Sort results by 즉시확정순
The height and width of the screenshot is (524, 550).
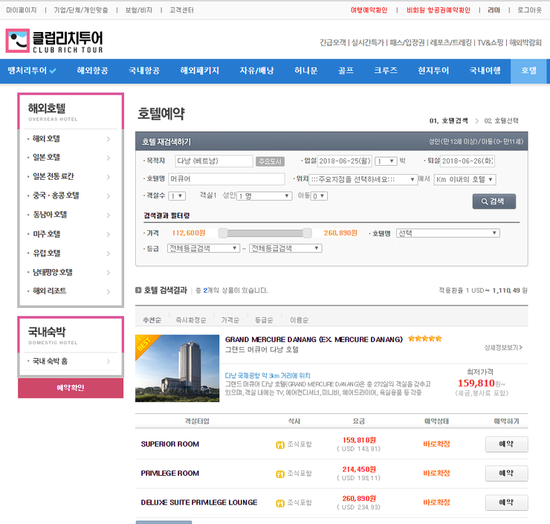click(x=191, y=320)
